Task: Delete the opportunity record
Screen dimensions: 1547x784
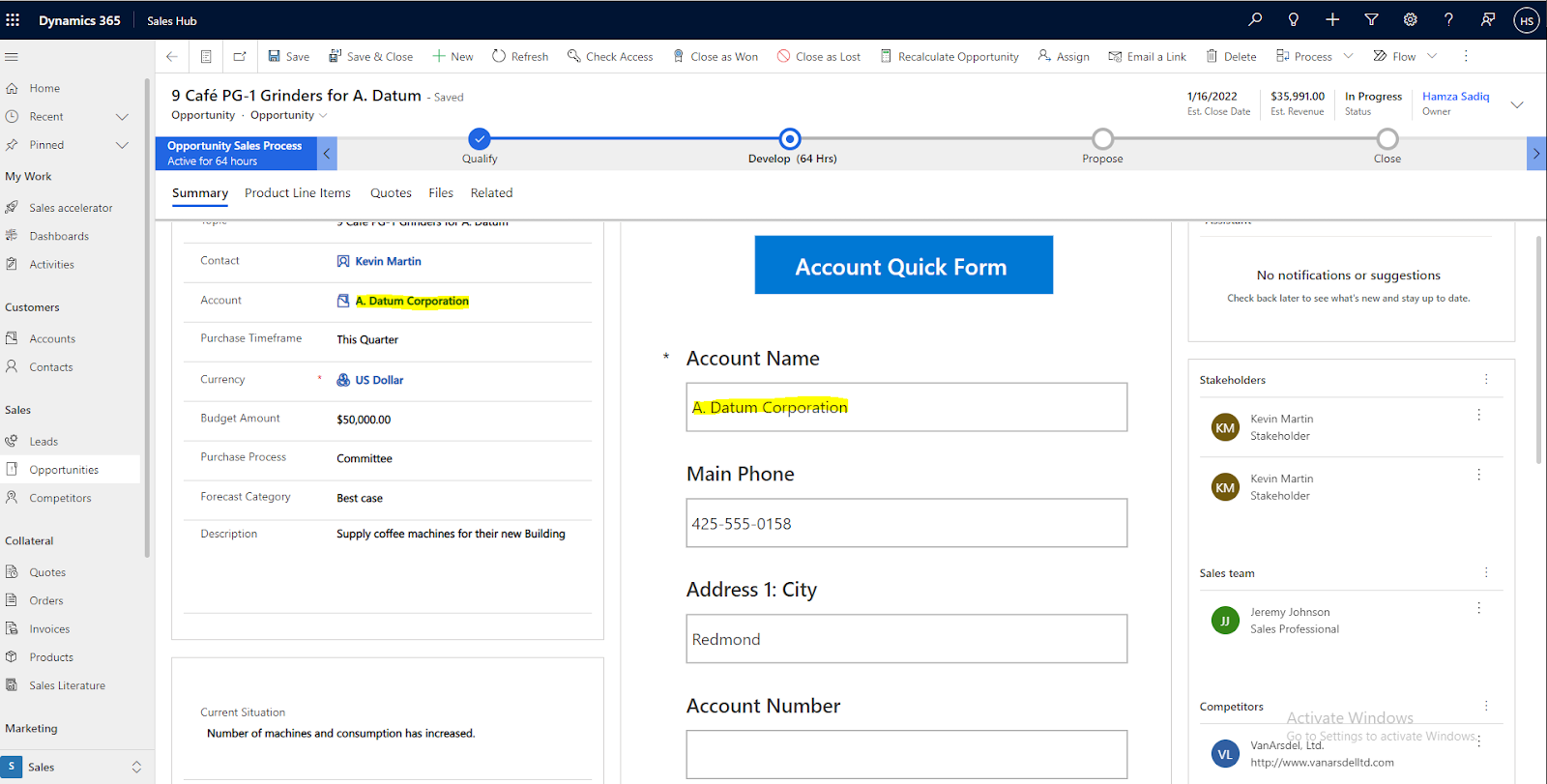Action: tap(1231, 56)
